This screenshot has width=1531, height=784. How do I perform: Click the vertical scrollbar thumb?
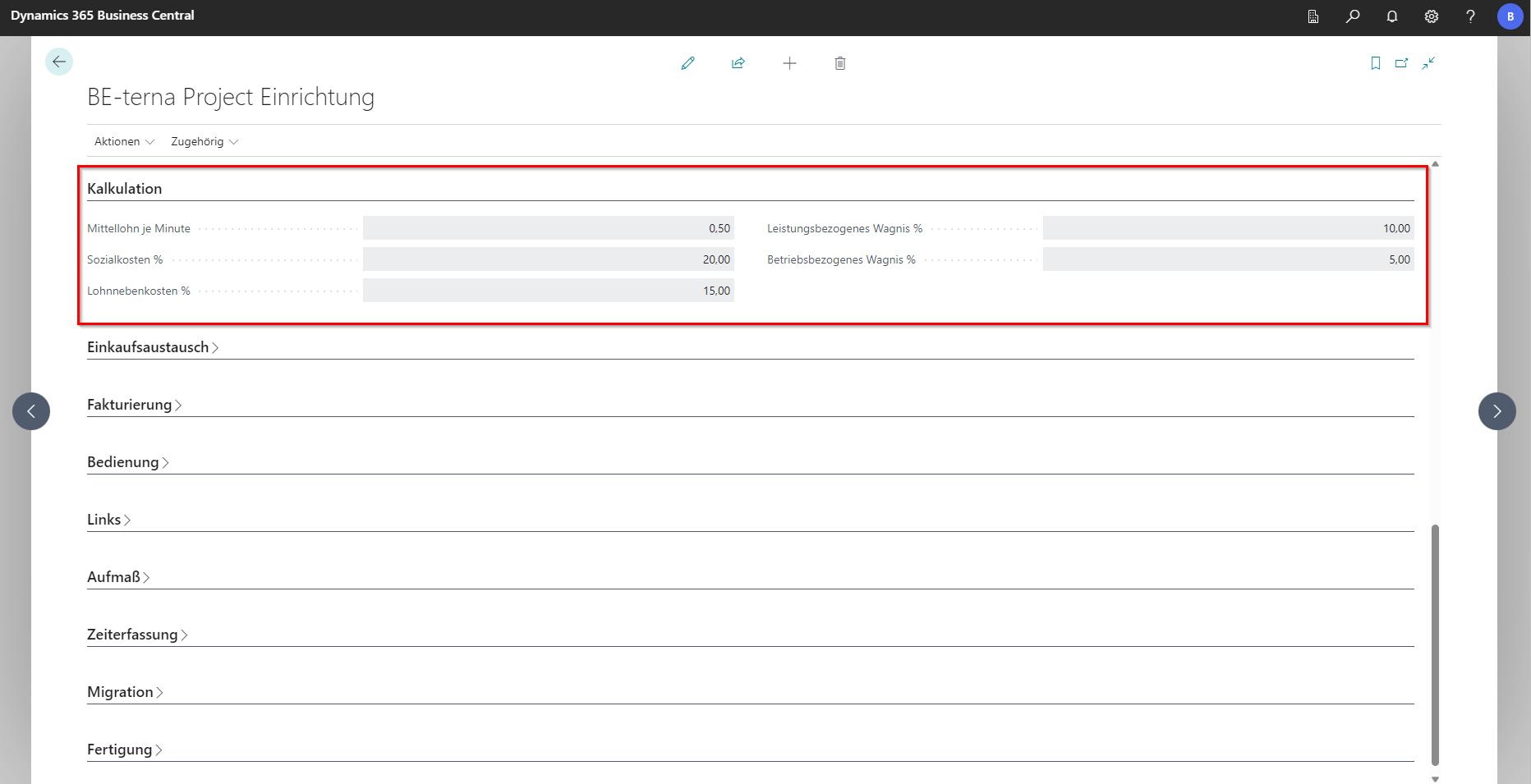point(1435,644)
